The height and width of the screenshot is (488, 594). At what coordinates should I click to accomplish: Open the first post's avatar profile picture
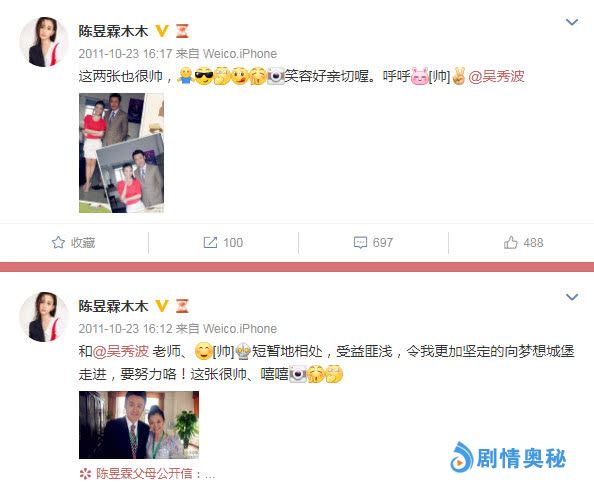coord(44,42)
